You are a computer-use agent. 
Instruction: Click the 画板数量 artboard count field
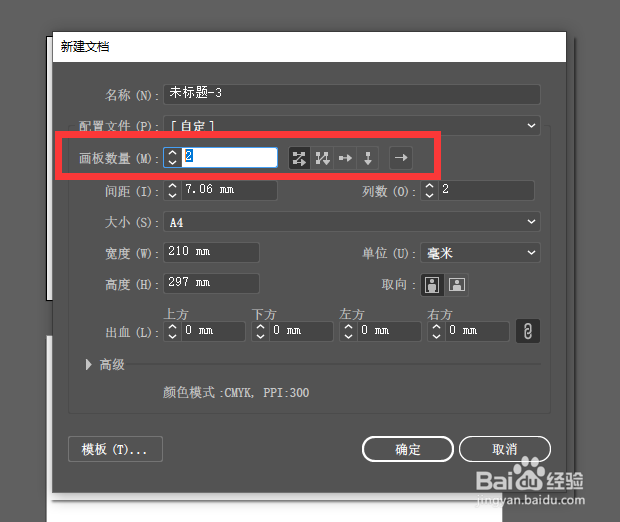(x=230, y=157)
